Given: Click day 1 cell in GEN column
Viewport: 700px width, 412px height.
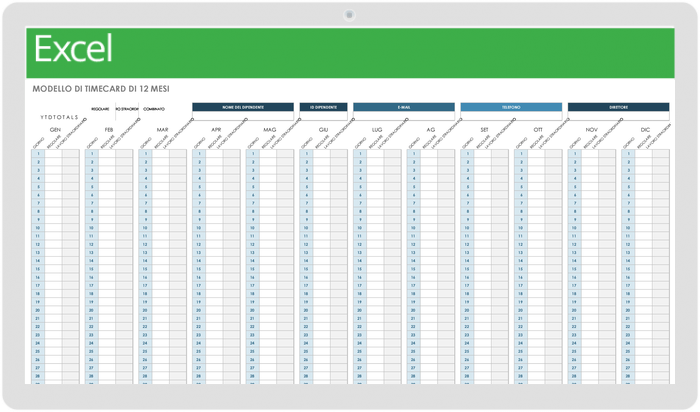Looking at the screenshot, I should coord(38,154).
